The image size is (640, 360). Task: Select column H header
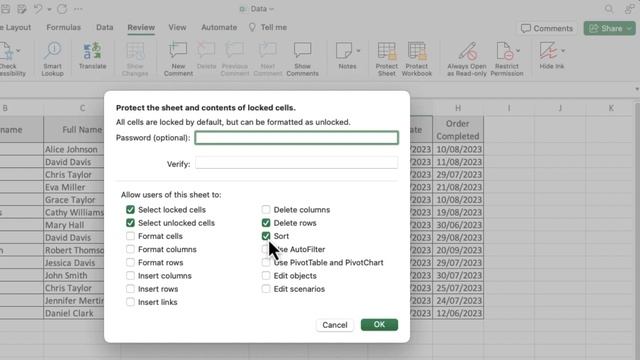(458, 108)
